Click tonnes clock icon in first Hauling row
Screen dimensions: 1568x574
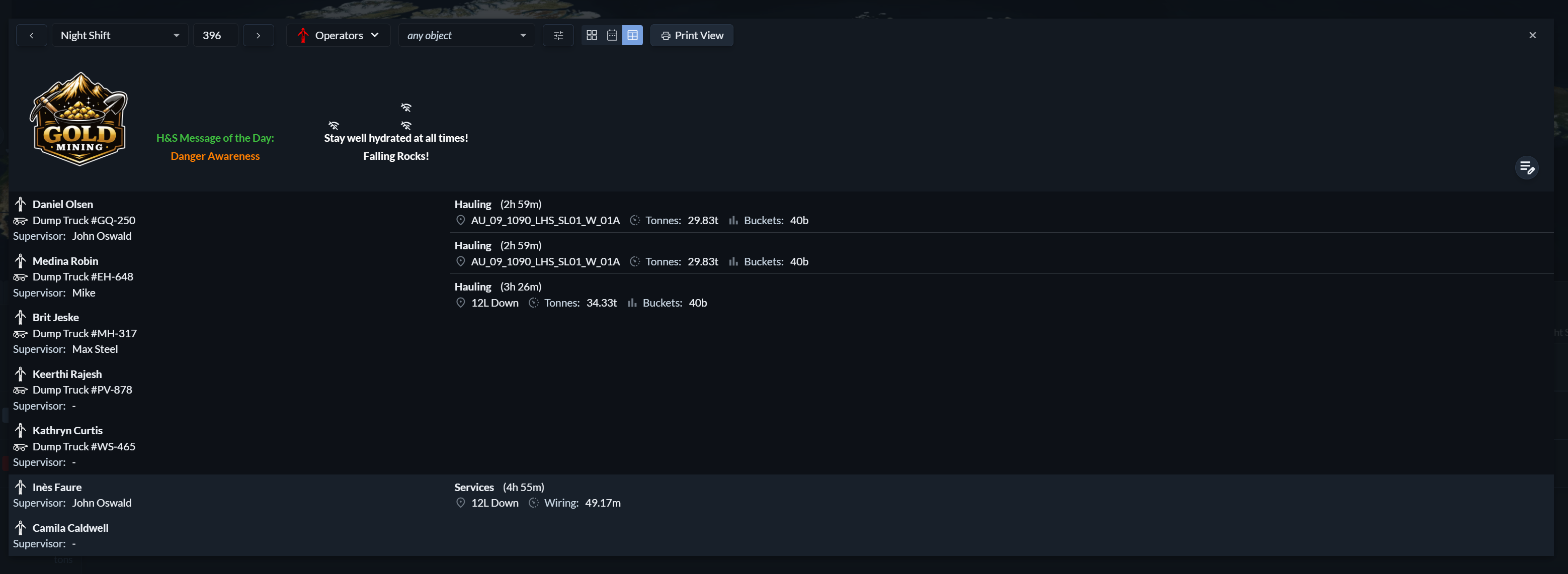(635, 220)
